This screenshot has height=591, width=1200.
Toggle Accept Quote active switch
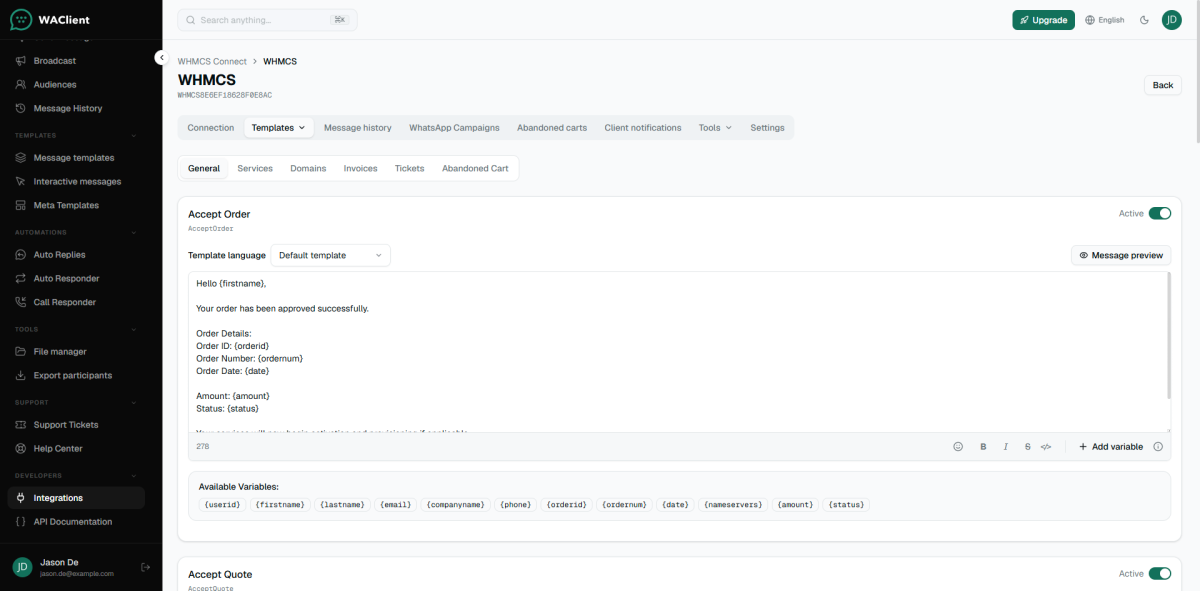click(1160, 574)
